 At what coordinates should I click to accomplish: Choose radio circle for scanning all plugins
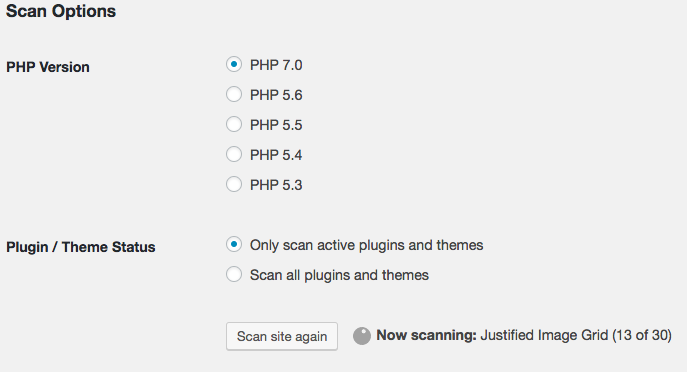tap(234, 274)
